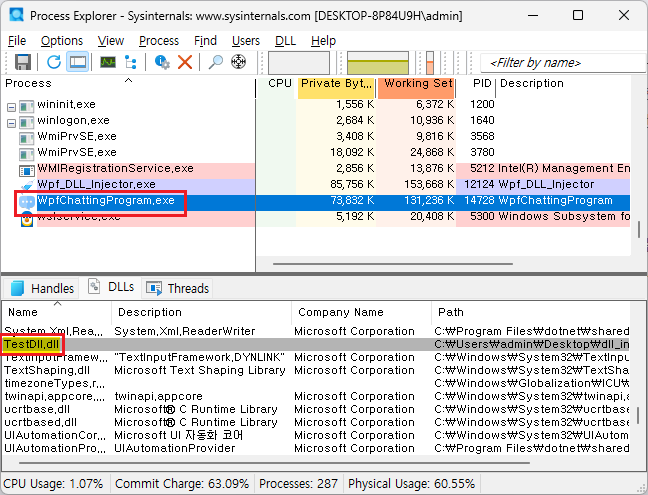Click the Properties gear toolbar icon
Image resolution: width=648 pixels, height=495 pixels.
162,62
